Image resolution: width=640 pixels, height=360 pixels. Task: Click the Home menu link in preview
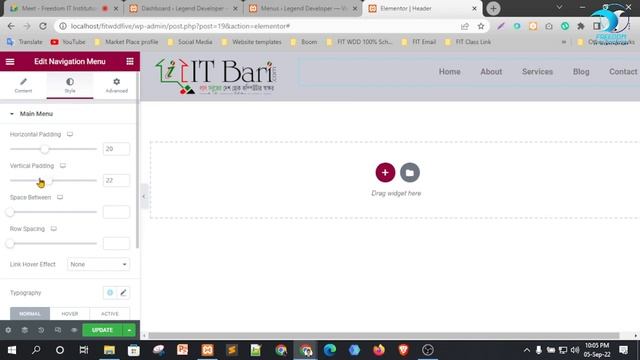[x=449, y=71]
